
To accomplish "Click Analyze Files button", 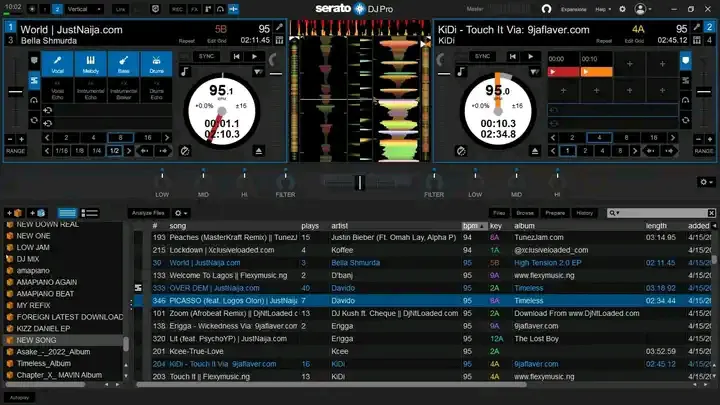I will click(148, 213).
